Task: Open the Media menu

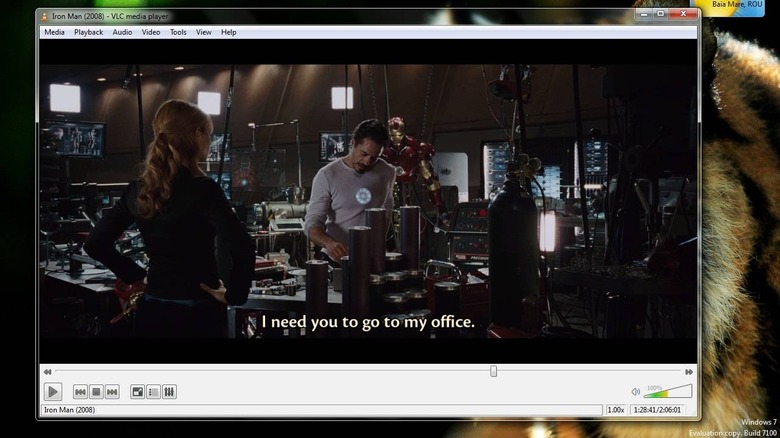Action: (x=54, y=32)
